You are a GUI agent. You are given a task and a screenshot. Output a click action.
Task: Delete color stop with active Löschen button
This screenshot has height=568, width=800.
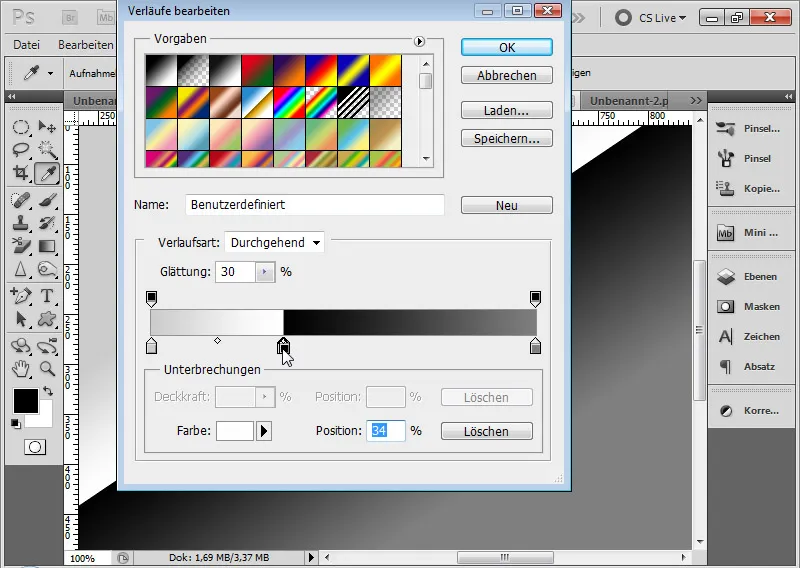[486, 431]
